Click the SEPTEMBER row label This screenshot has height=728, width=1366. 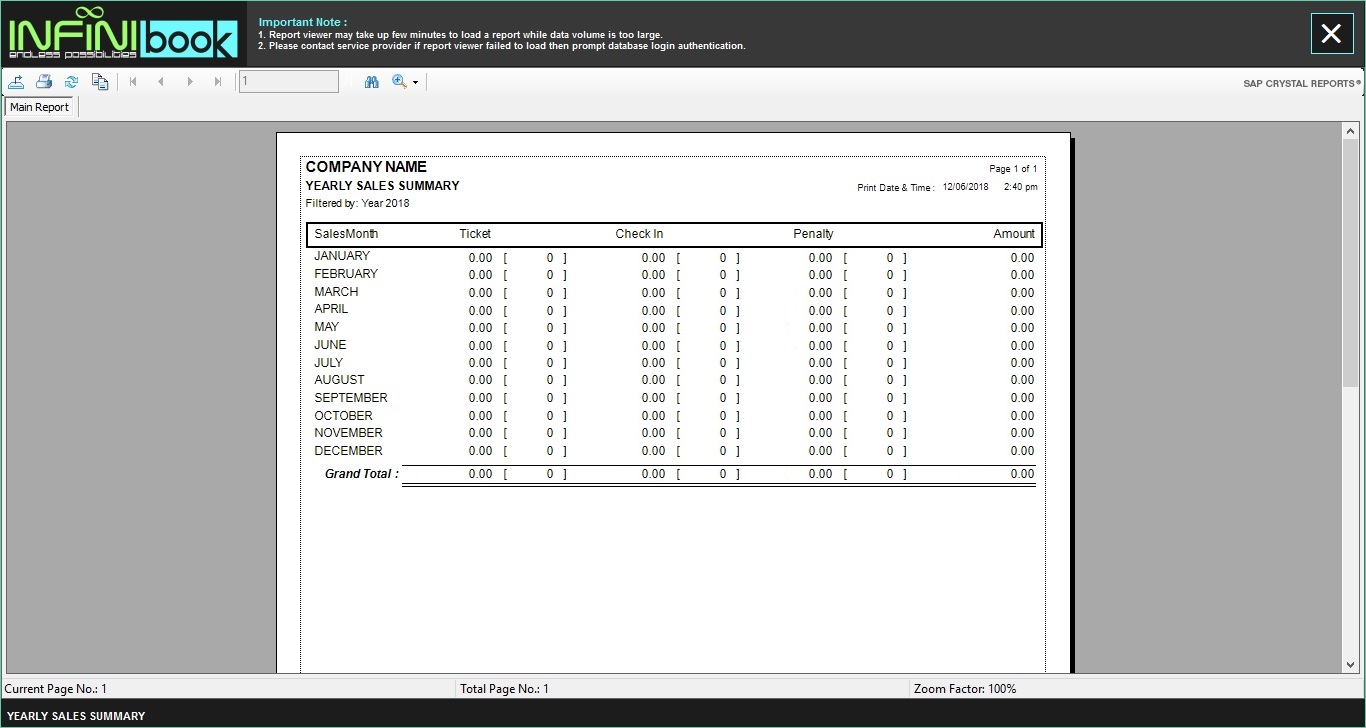pyautogui.click(x=351, y=398)
